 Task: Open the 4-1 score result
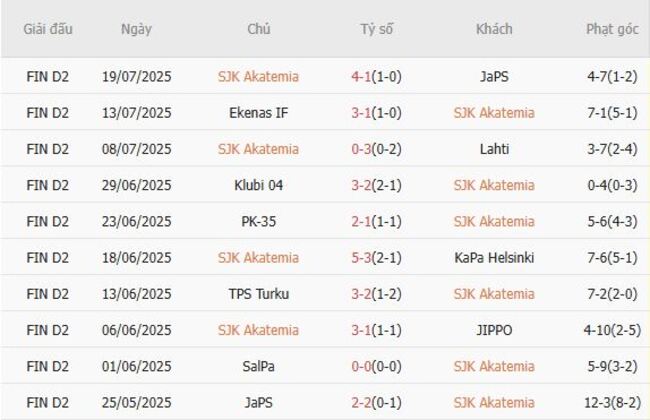362,76
